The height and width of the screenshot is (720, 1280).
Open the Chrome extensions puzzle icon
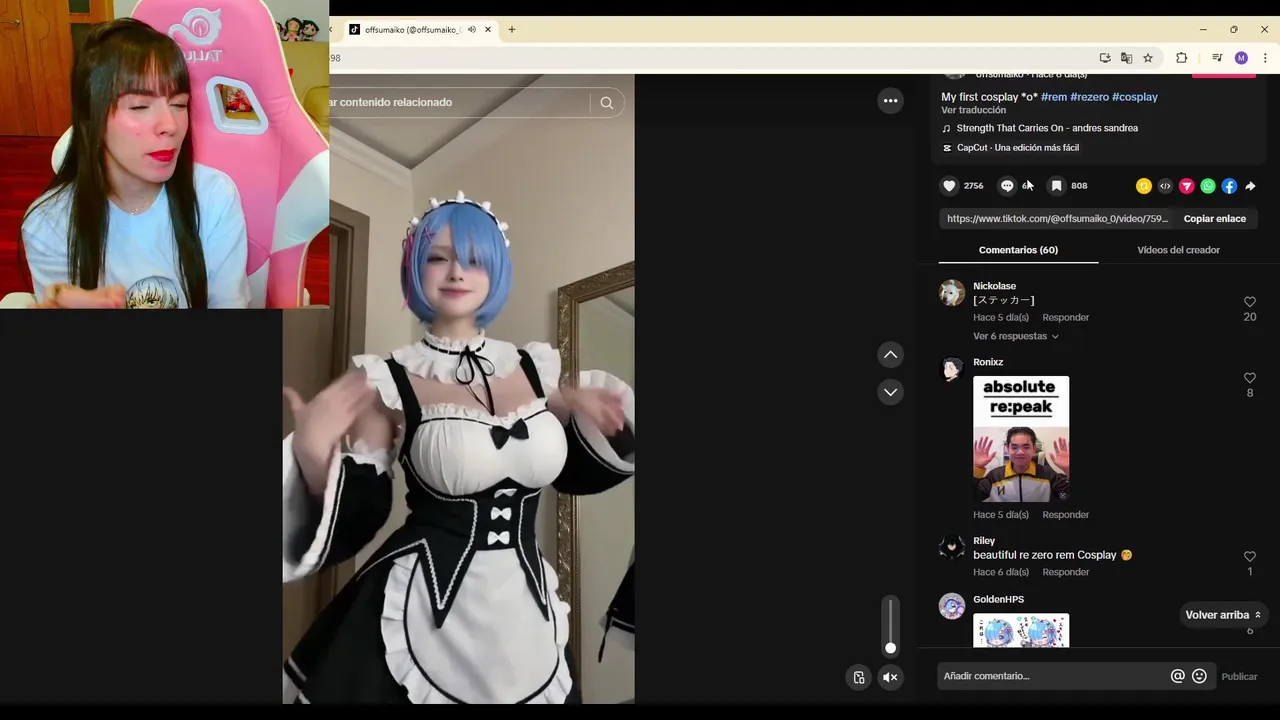pyautogui.click(x=1181, y=58)
